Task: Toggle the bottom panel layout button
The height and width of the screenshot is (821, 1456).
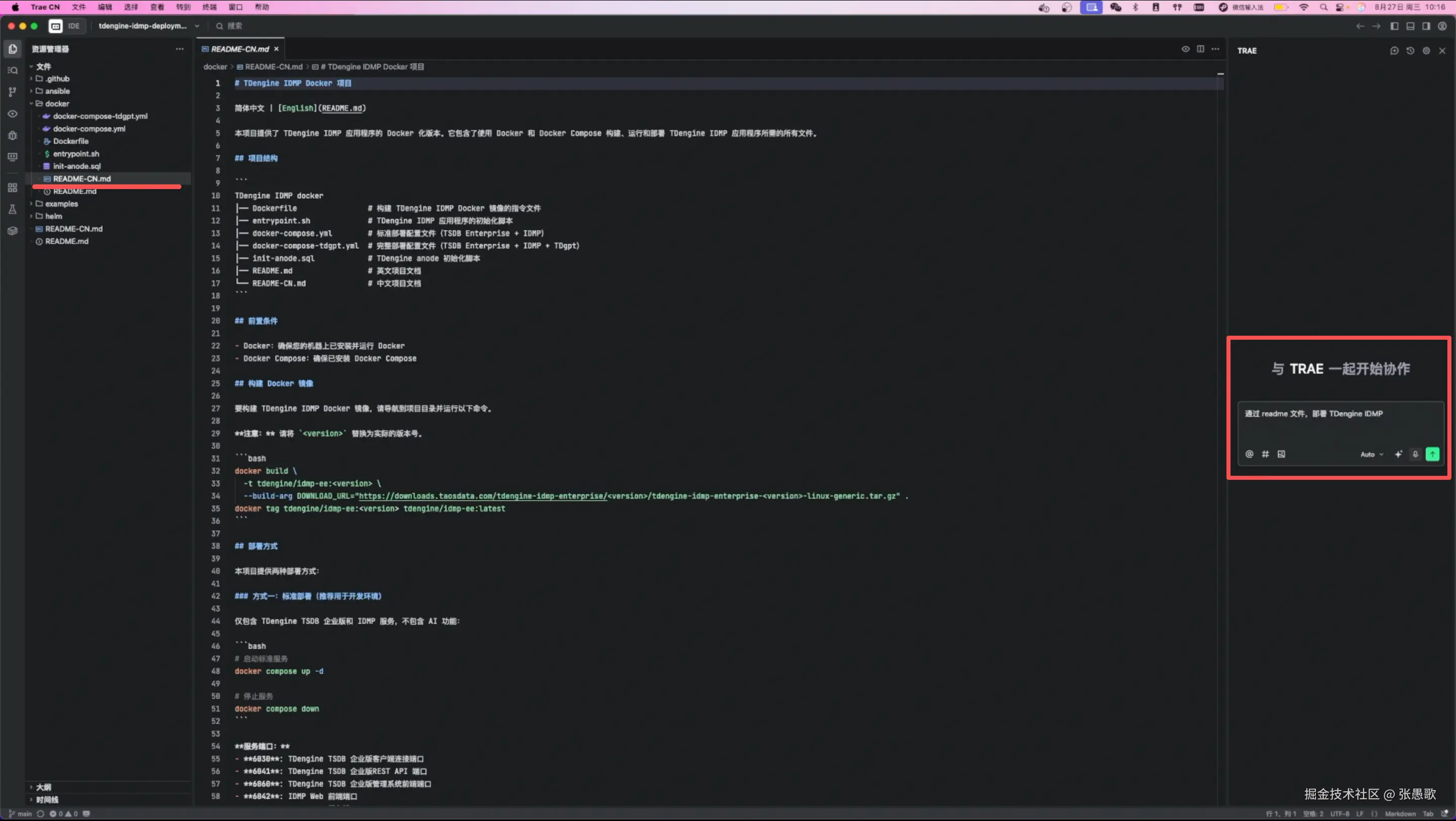Action: (1410, 26)
